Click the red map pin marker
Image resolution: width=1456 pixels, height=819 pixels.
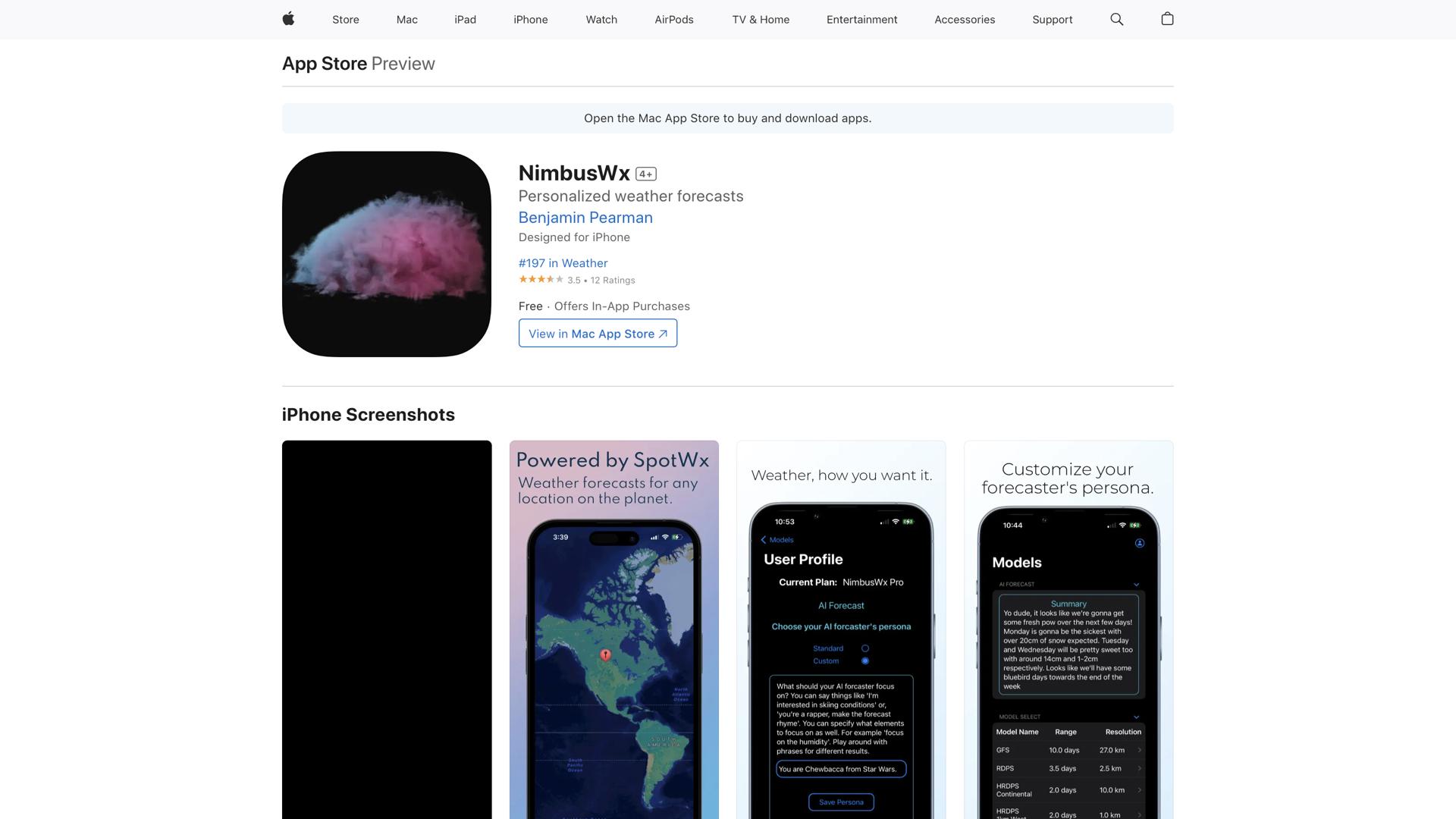pos(605,654)
